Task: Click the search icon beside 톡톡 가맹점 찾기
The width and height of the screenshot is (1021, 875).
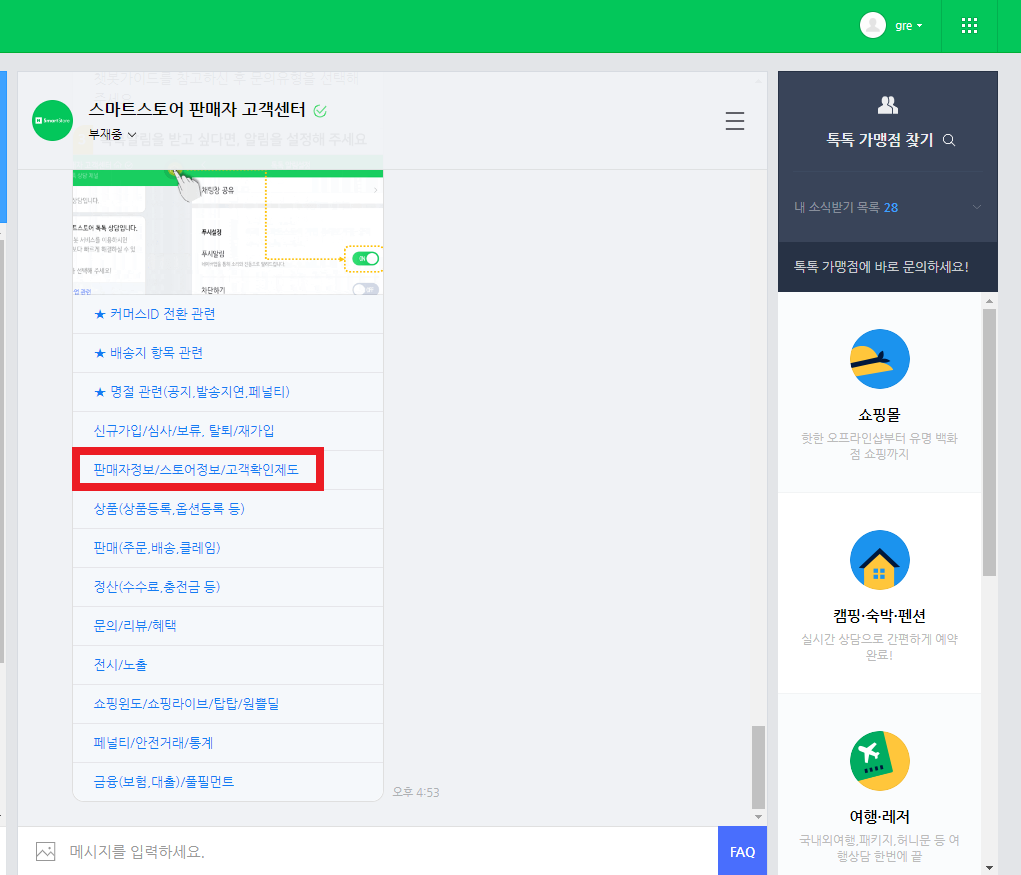Action: point(947,140)
